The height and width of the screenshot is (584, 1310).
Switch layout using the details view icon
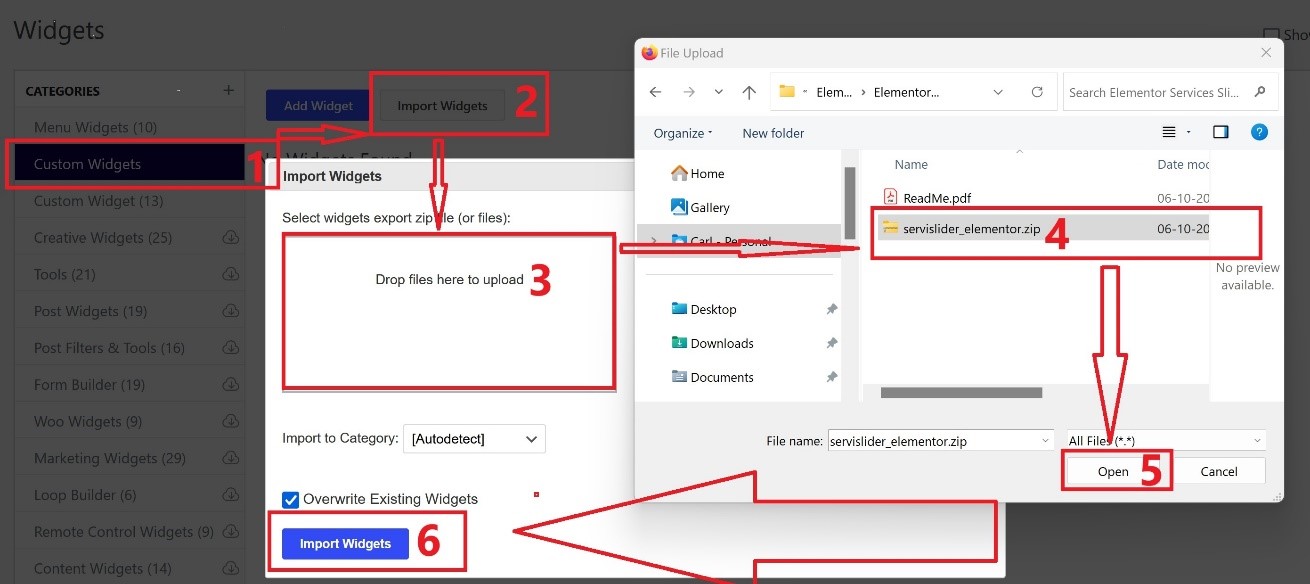(1166, 131)
